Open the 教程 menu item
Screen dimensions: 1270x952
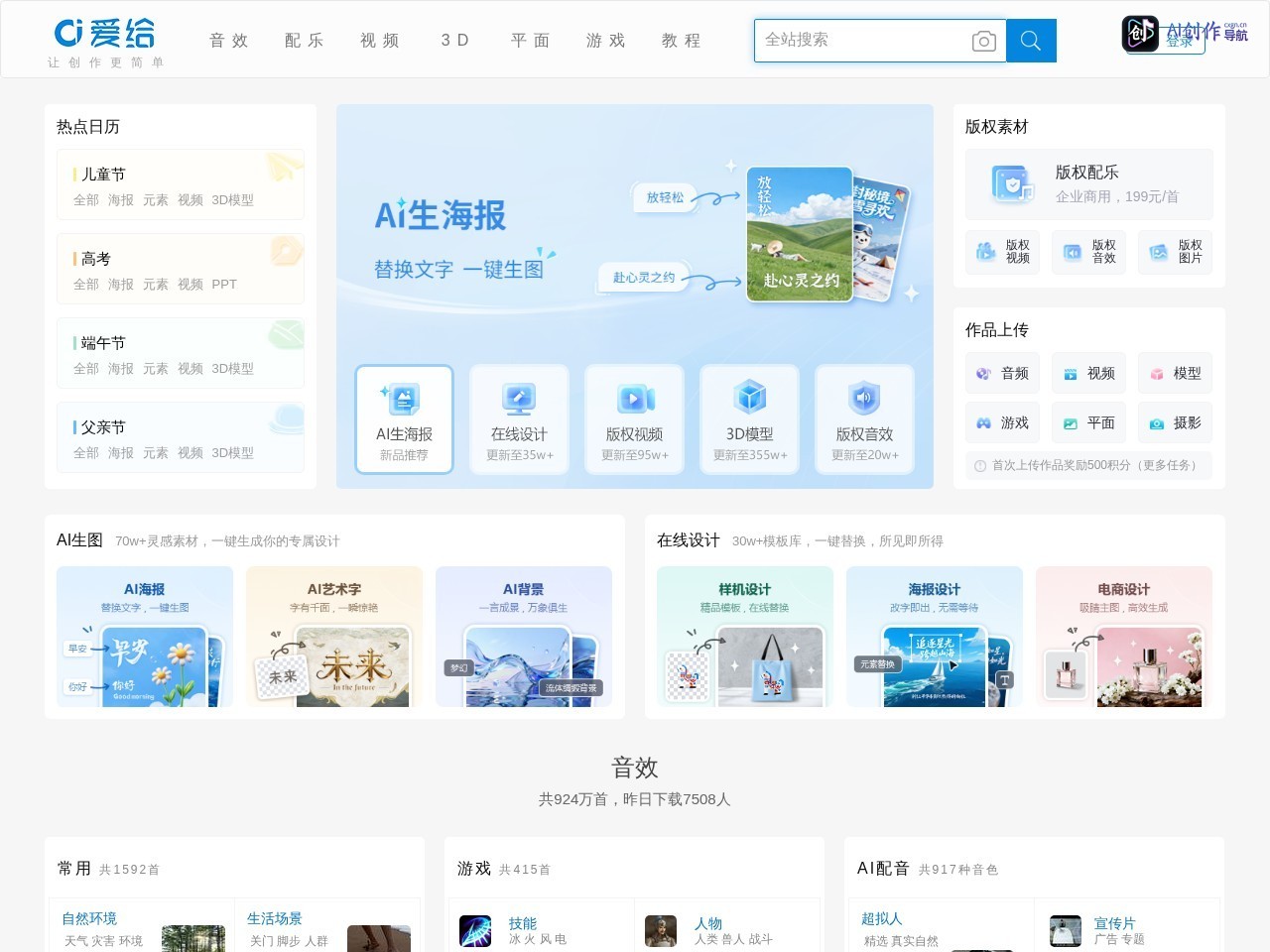pyautogui.click(x=681, y=41)
